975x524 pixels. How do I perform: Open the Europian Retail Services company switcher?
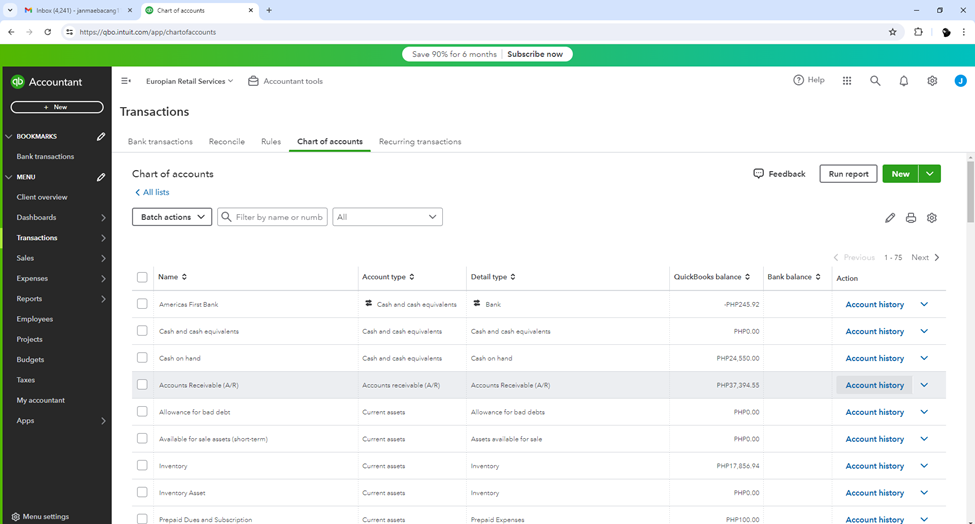tap(190, 81)
